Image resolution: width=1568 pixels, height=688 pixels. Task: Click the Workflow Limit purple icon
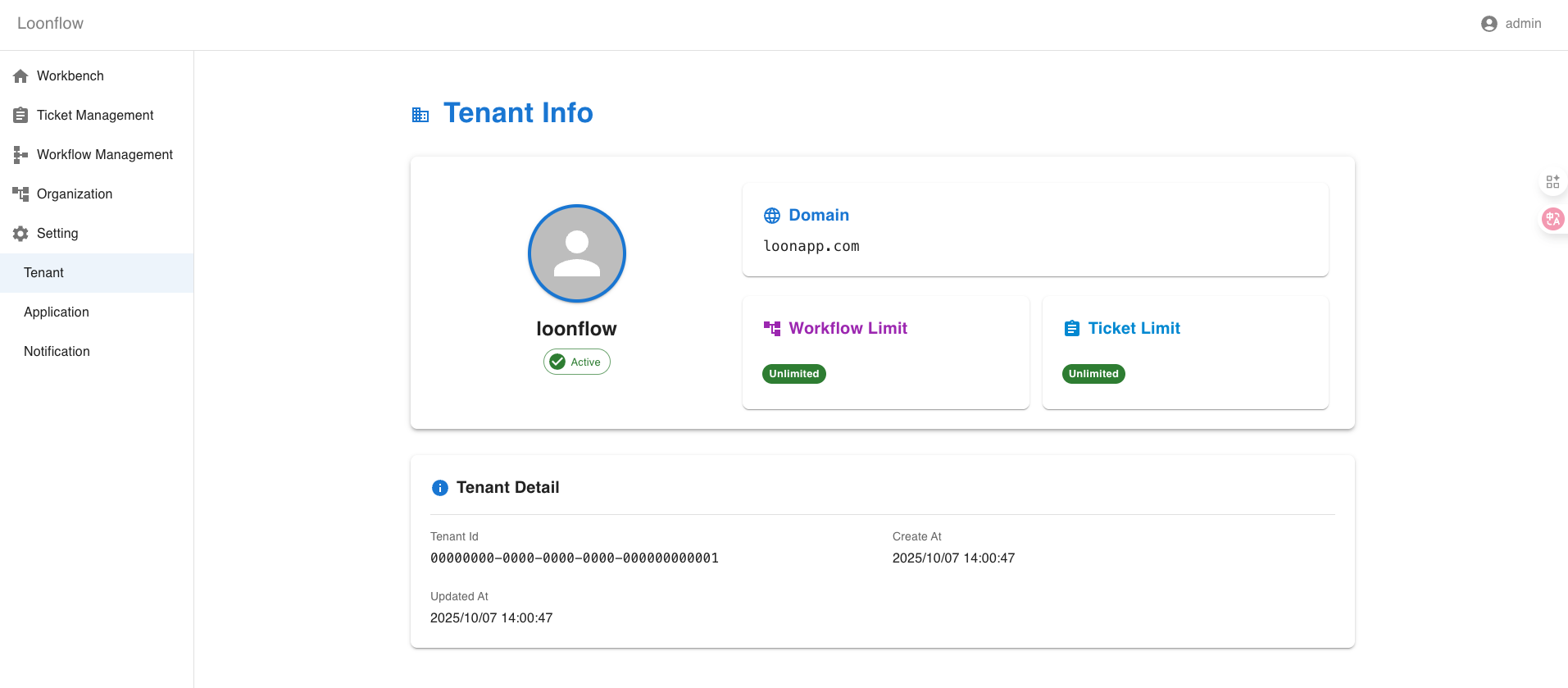tap(772, 329)
